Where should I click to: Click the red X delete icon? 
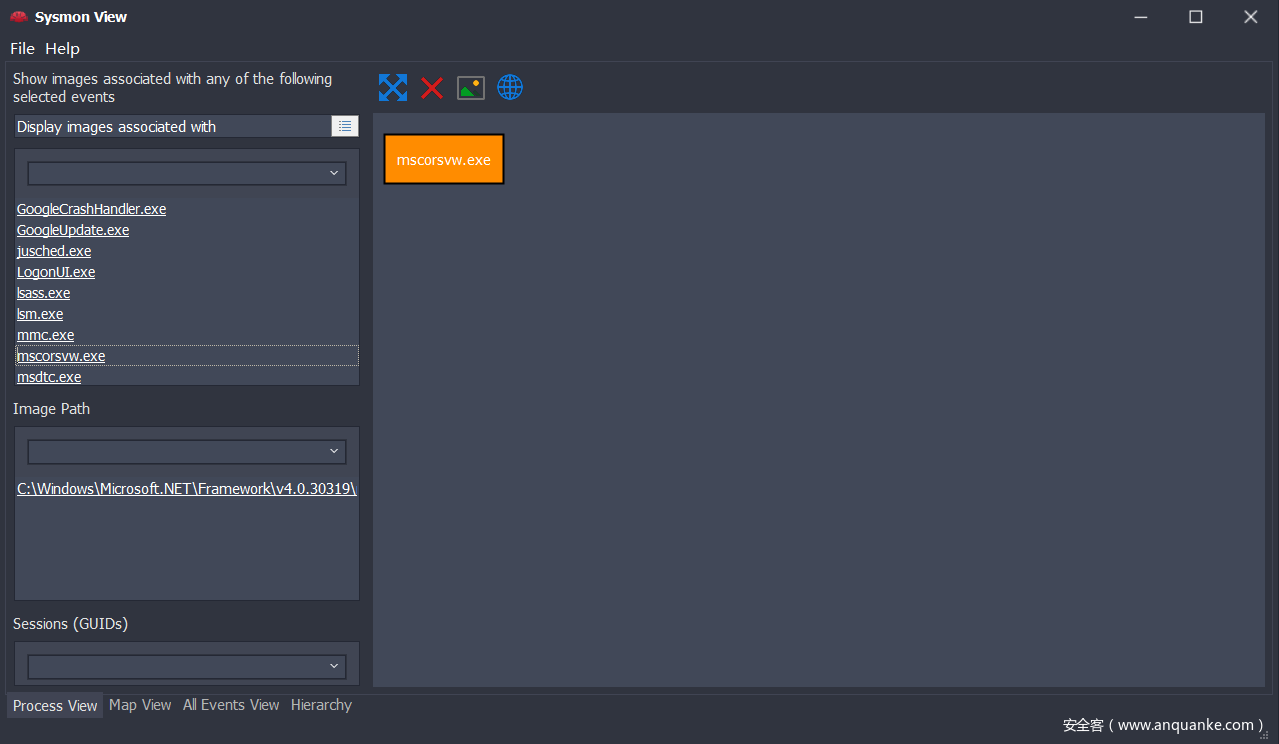point(432,88)
